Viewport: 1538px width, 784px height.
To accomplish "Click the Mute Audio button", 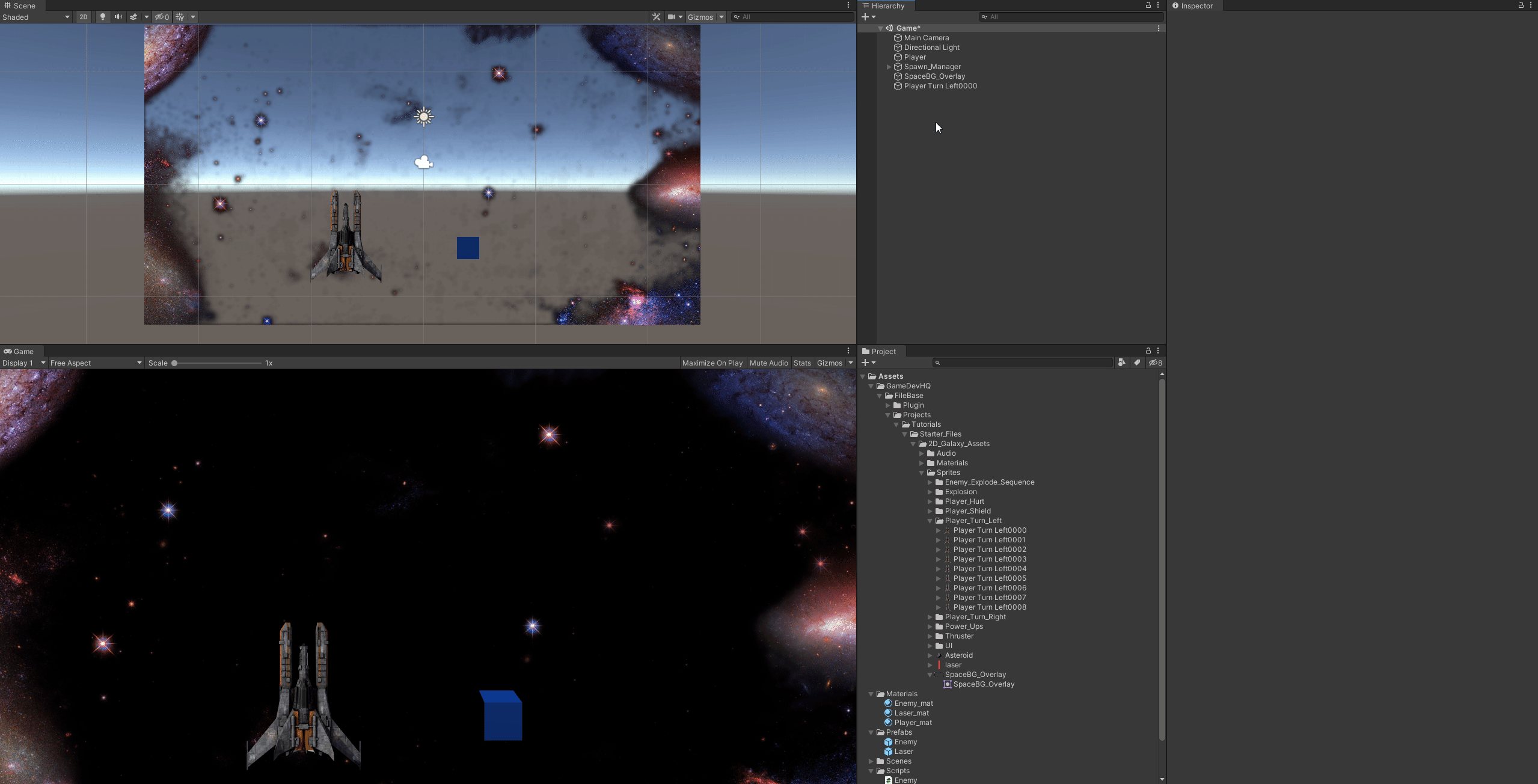I will 768,363.
